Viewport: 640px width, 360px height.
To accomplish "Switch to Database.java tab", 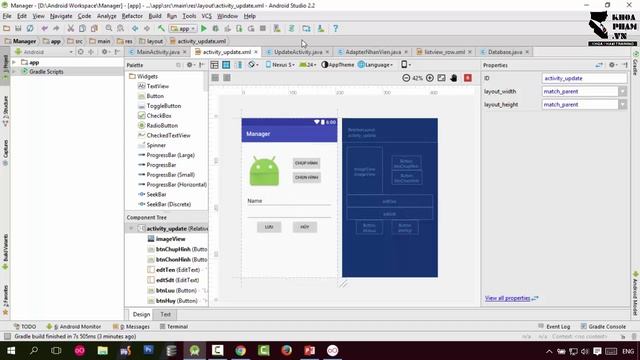I will [505, 52].
